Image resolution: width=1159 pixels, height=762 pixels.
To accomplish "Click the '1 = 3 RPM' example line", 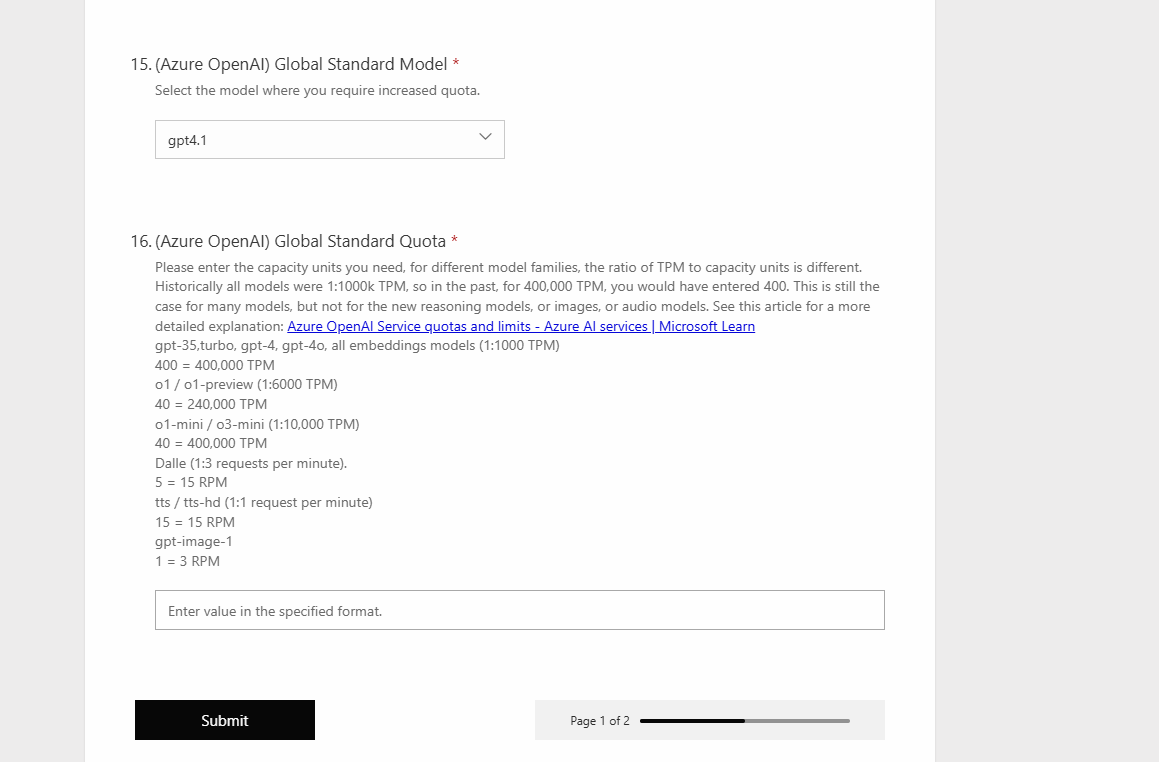I will click(x=188, y=561).
